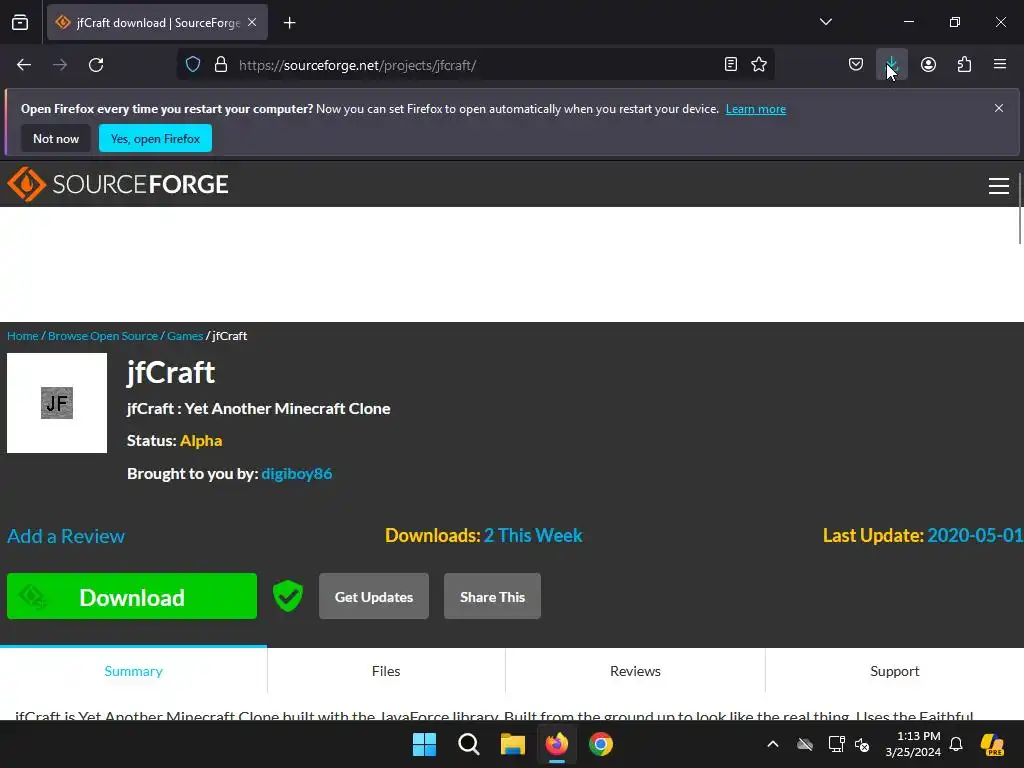Go back to previous page

[x=24, y=65]
